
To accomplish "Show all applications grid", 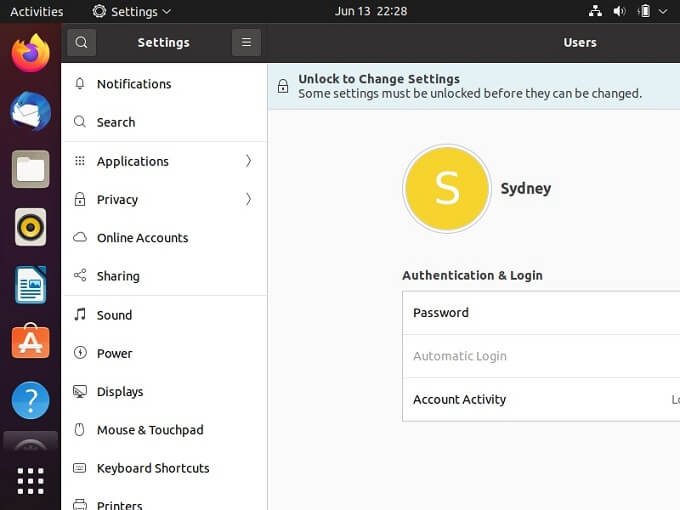I will 30,481.
